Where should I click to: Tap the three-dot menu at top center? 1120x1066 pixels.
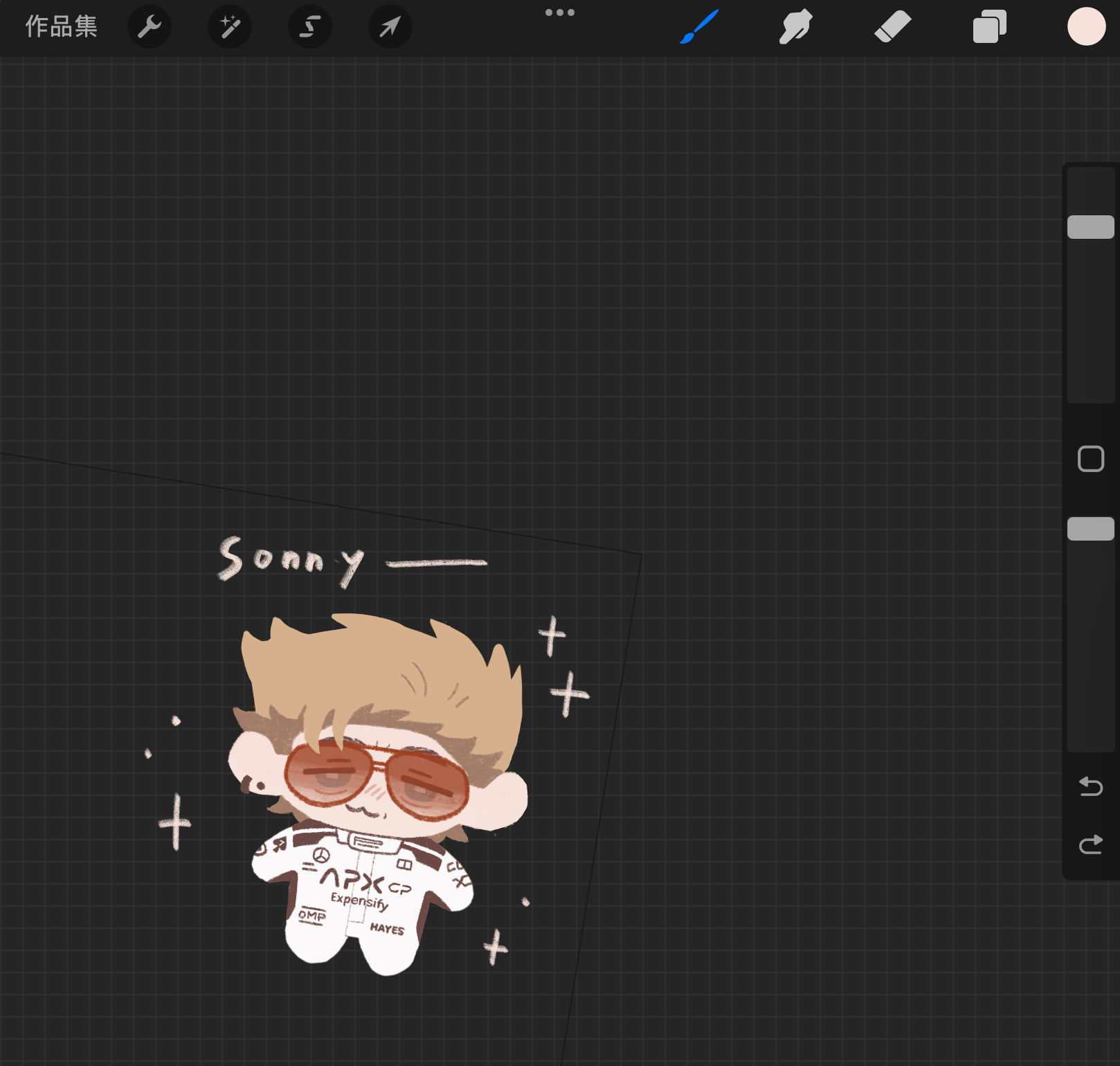tap(559, 12)
